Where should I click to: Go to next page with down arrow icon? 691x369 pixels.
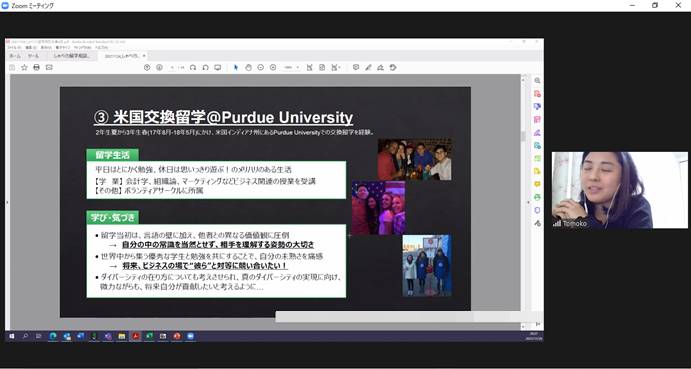160,67
